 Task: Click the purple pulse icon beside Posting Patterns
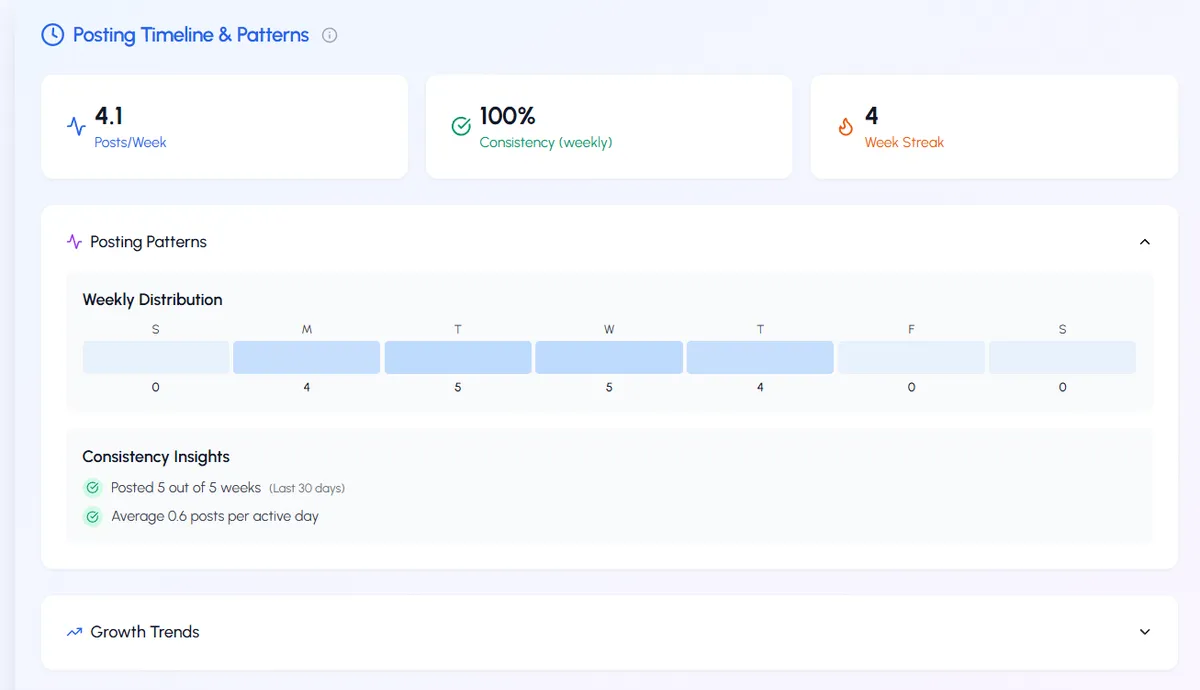pos(74,242)
